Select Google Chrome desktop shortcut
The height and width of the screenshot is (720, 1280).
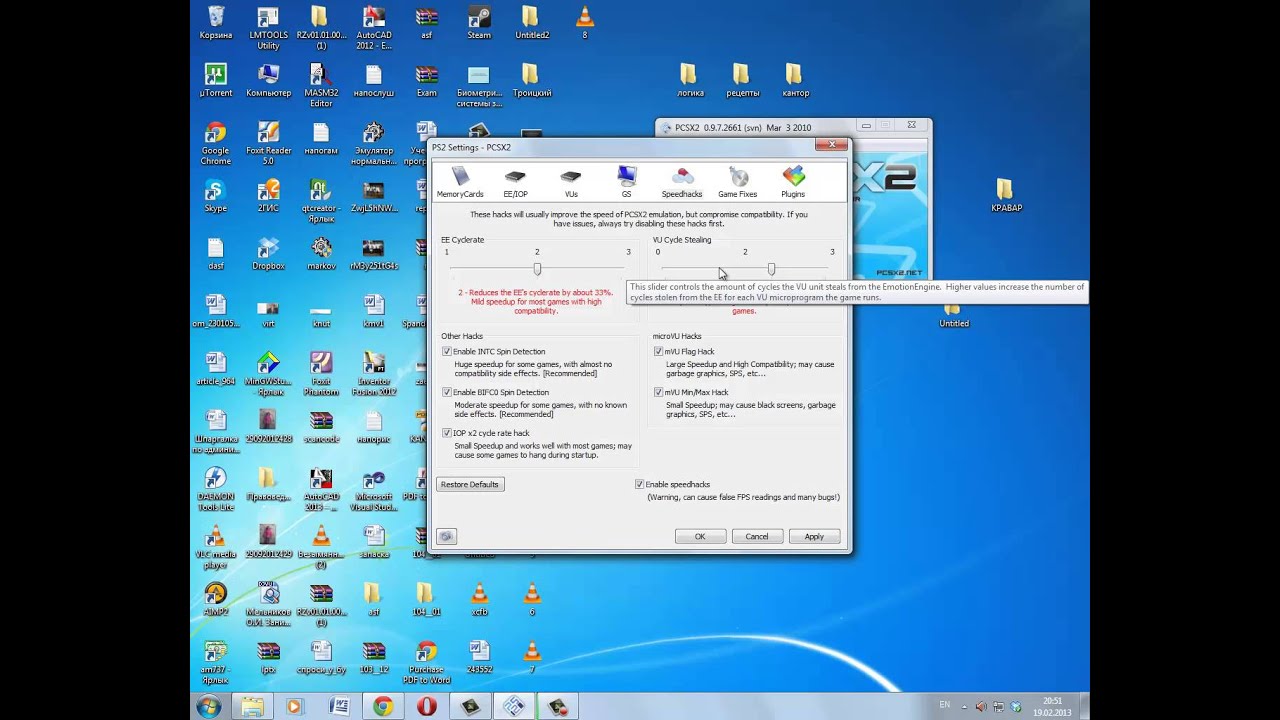point(216,144)
